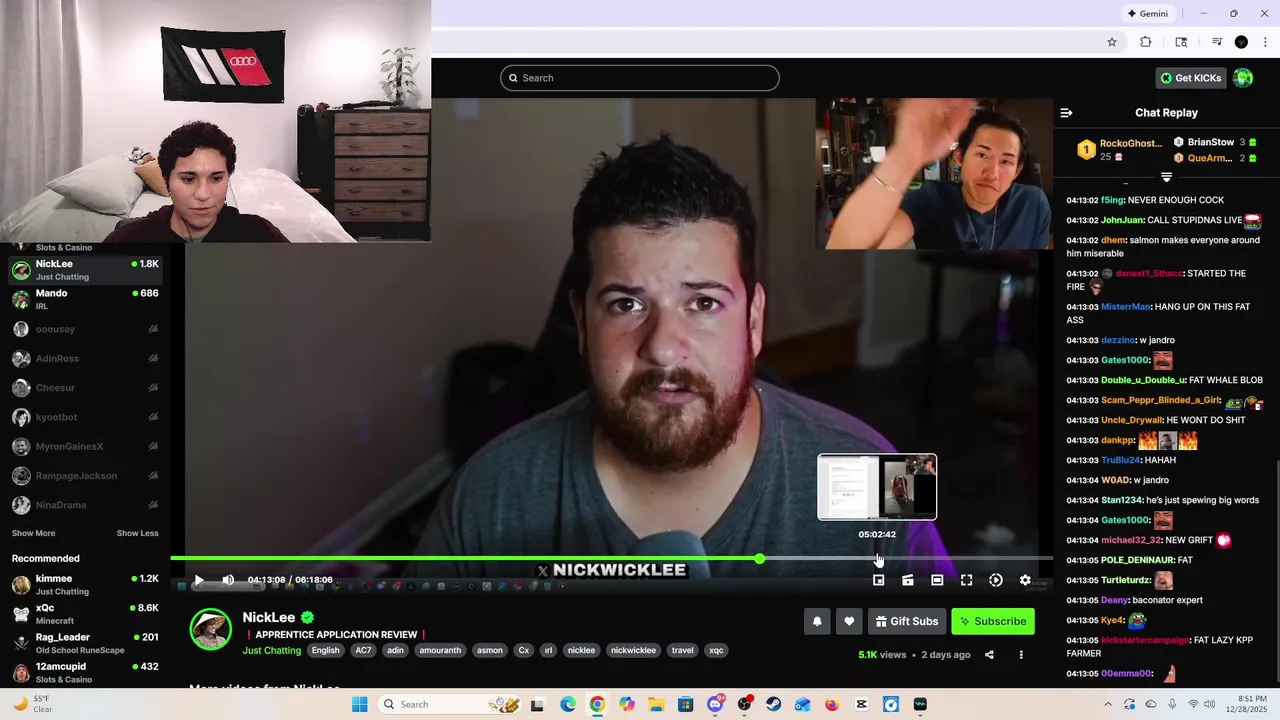Viewport: 1280px width, 720px height.
Task: Select the English tag
Action: pos(325,650)
